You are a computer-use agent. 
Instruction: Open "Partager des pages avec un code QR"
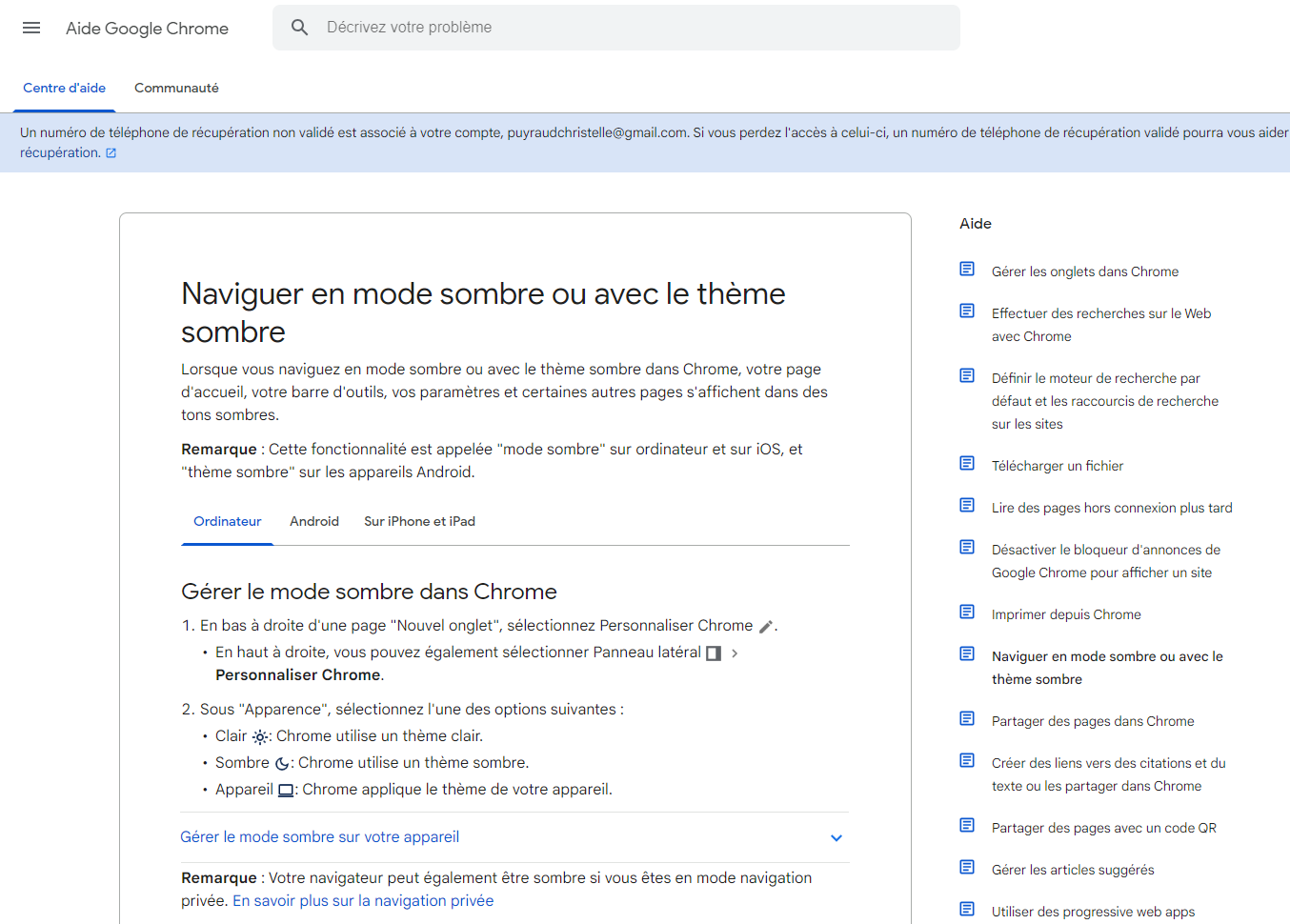[1104, 828]
